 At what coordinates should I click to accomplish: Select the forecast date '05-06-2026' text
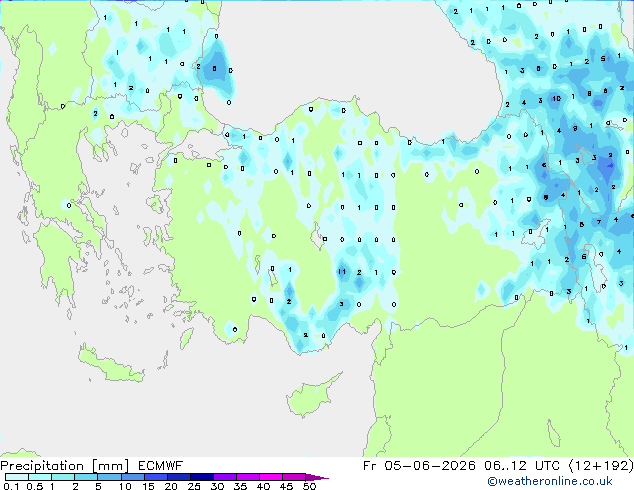[x=430, y=466]
